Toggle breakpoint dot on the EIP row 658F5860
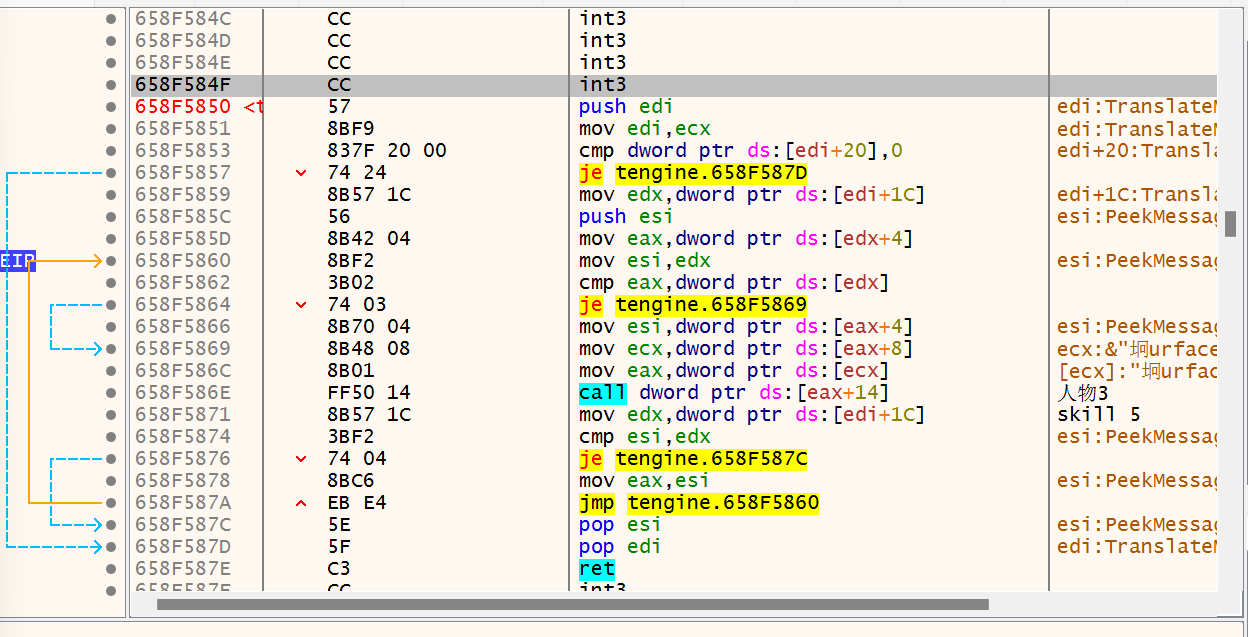1248x637 pixels. click(x=110, y=261)
